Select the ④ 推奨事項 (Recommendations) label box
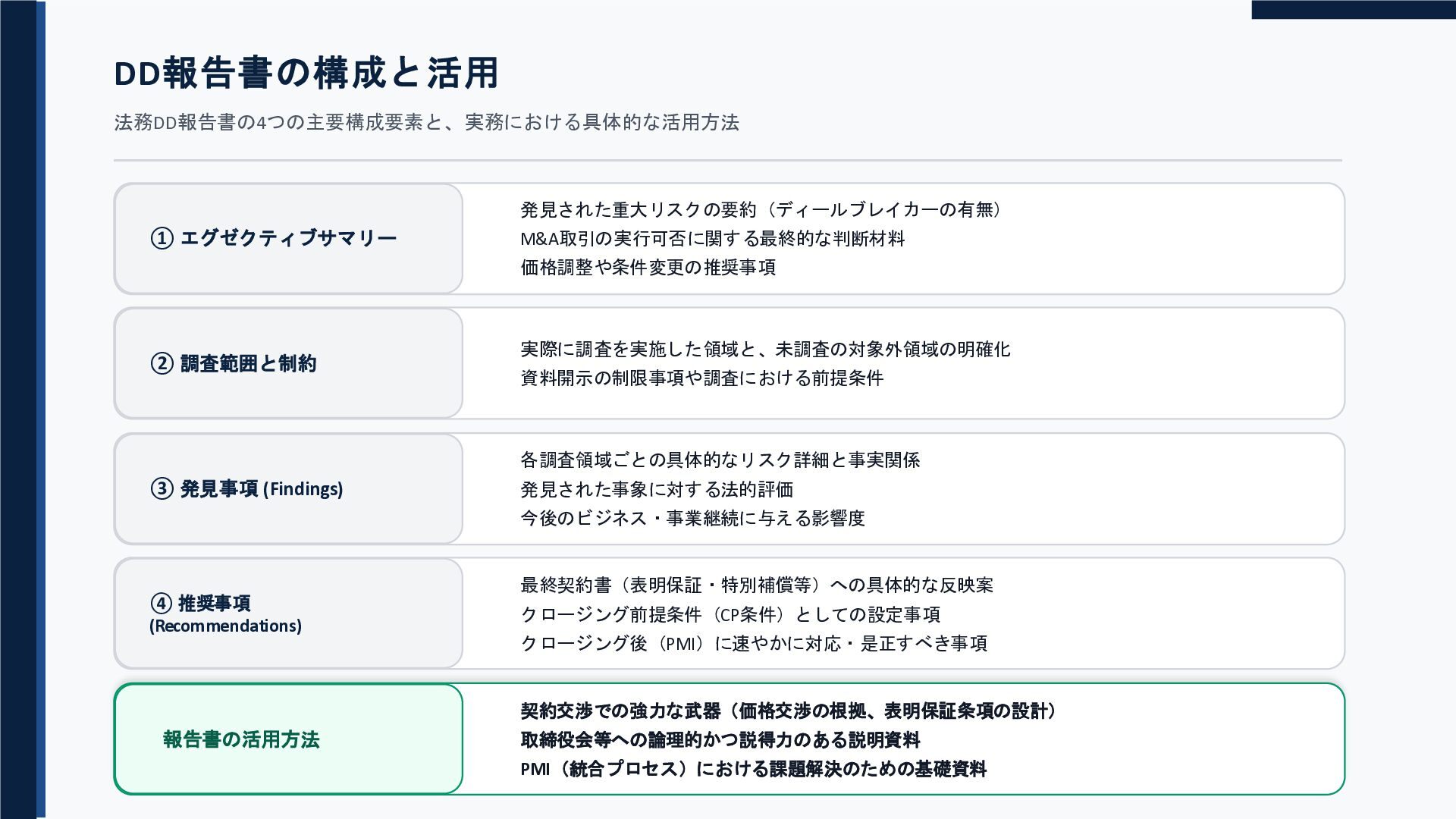 click(x=288, y=613)
